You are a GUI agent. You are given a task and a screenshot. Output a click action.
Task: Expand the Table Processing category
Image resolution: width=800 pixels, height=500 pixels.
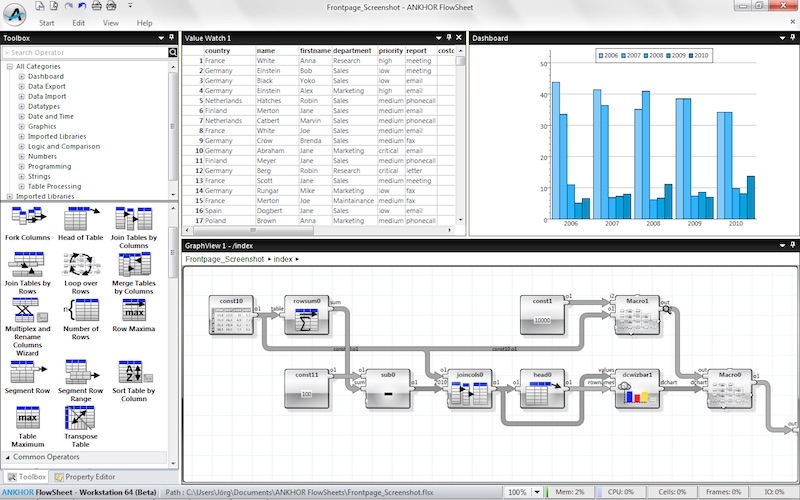click(21, 186)
